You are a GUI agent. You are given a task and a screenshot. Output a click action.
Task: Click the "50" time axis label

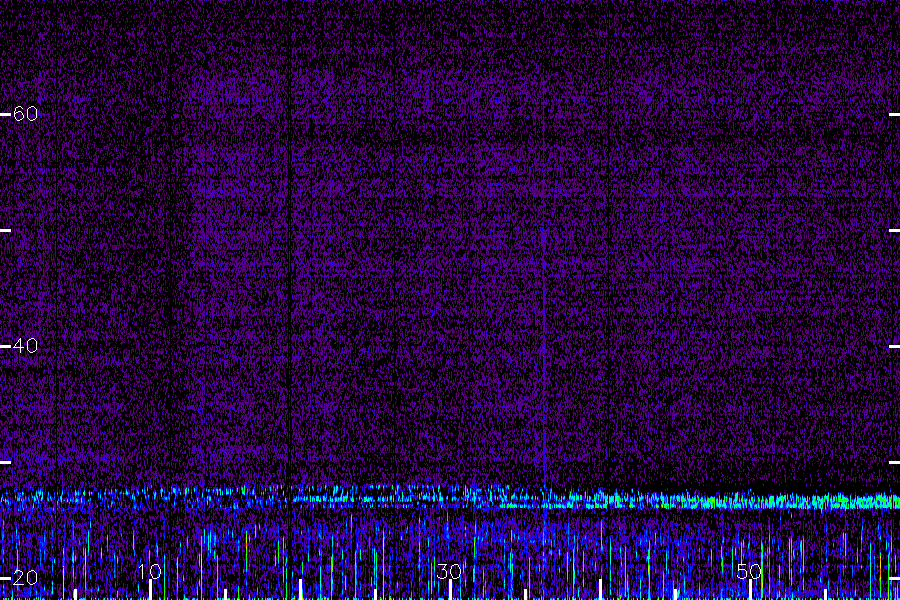click(749, 571)
